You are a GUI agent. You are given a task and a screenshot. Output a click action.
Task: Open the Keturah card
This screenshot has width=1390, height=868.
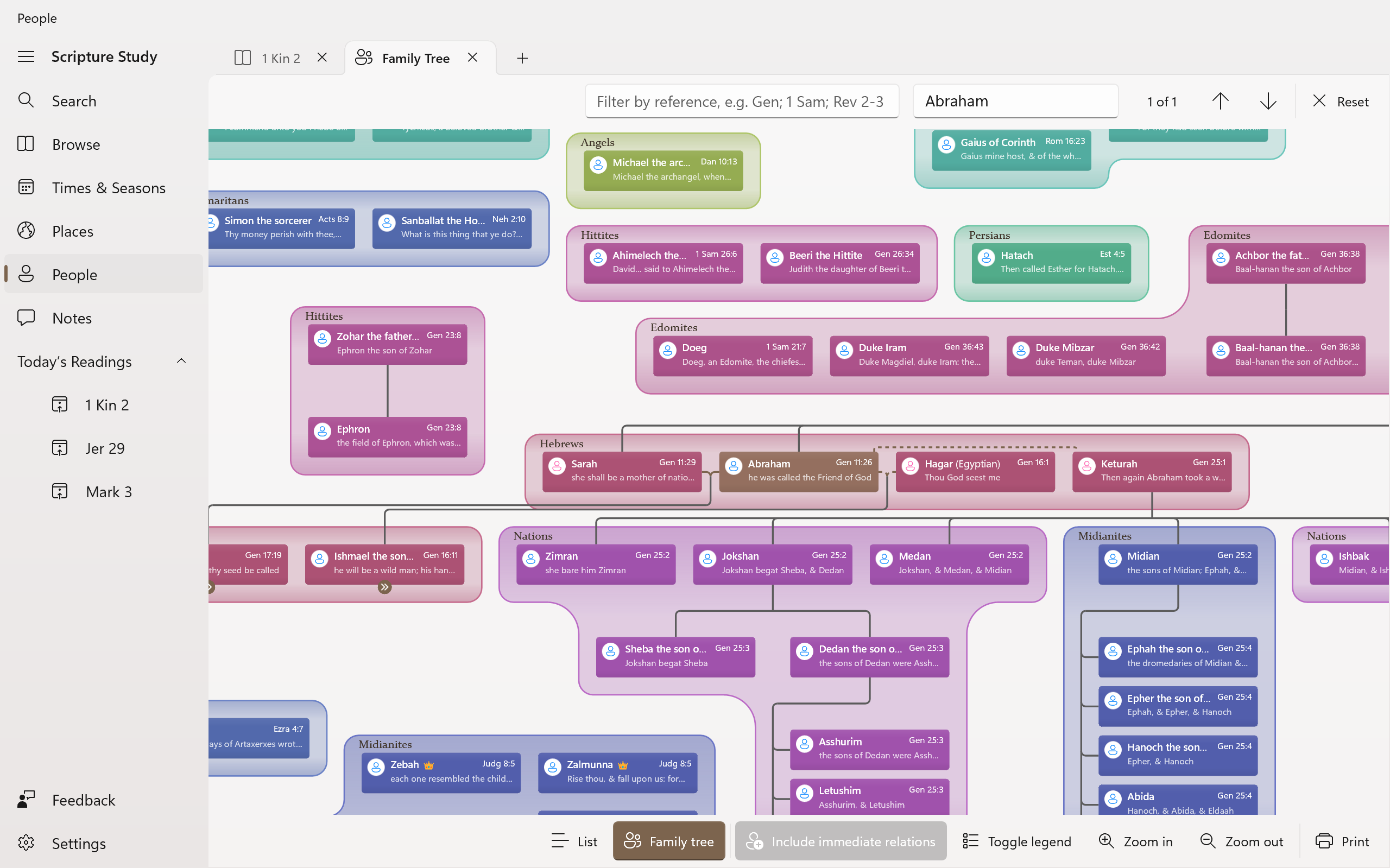[1152, 471]
